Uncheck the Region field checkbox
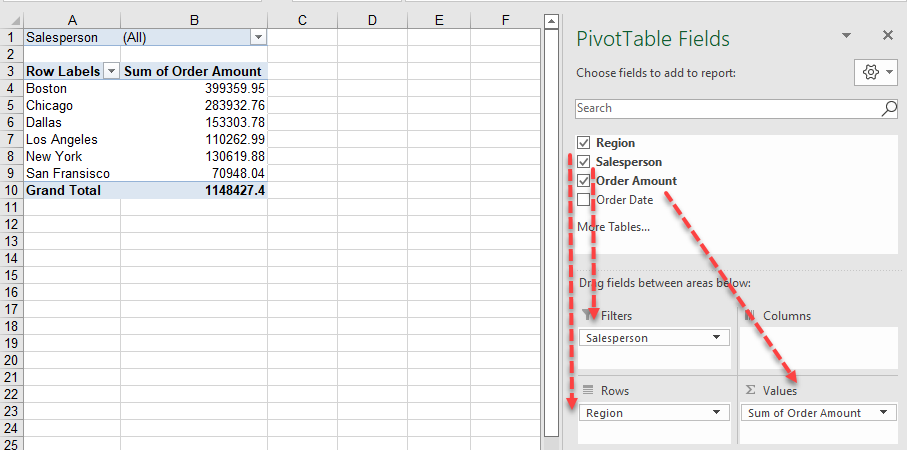907x450 pixels. tap(584, 143)
